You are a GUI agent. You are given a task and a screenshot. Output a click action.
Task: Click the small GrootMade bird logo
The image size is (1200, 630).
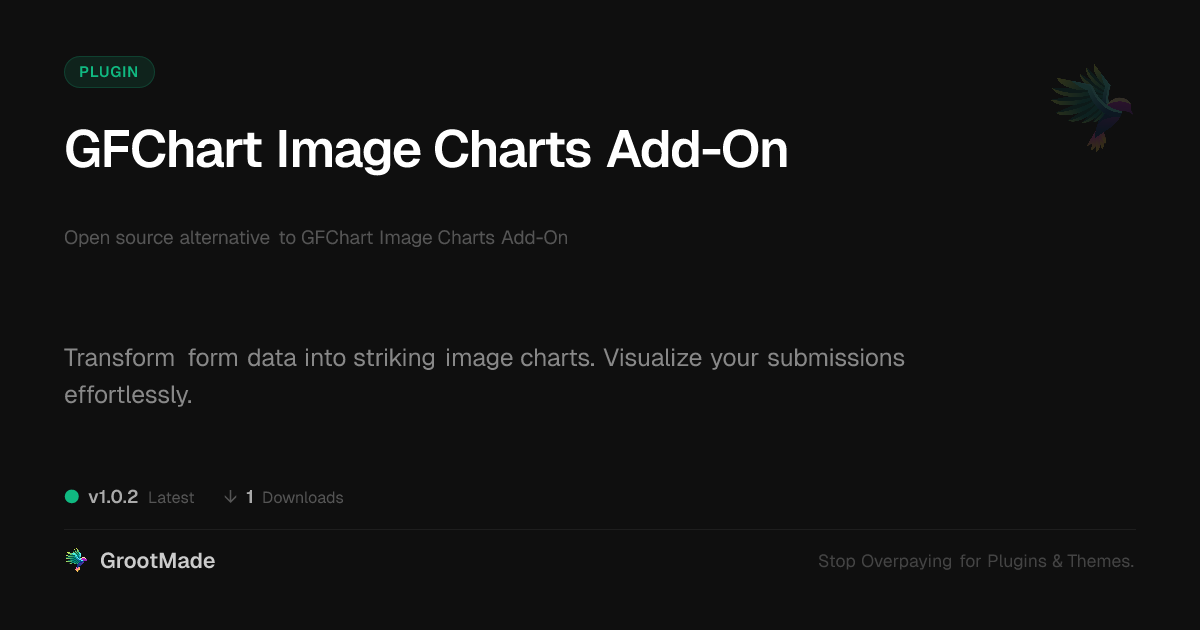pyautogui.click(x=76, y=561)
